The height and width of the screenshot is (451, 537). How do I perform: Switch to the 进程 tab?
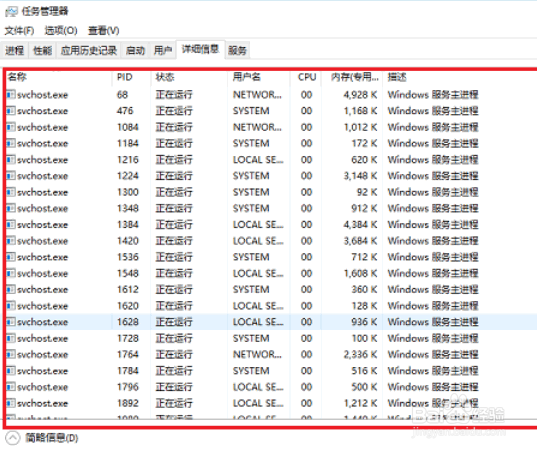(14, 51)
